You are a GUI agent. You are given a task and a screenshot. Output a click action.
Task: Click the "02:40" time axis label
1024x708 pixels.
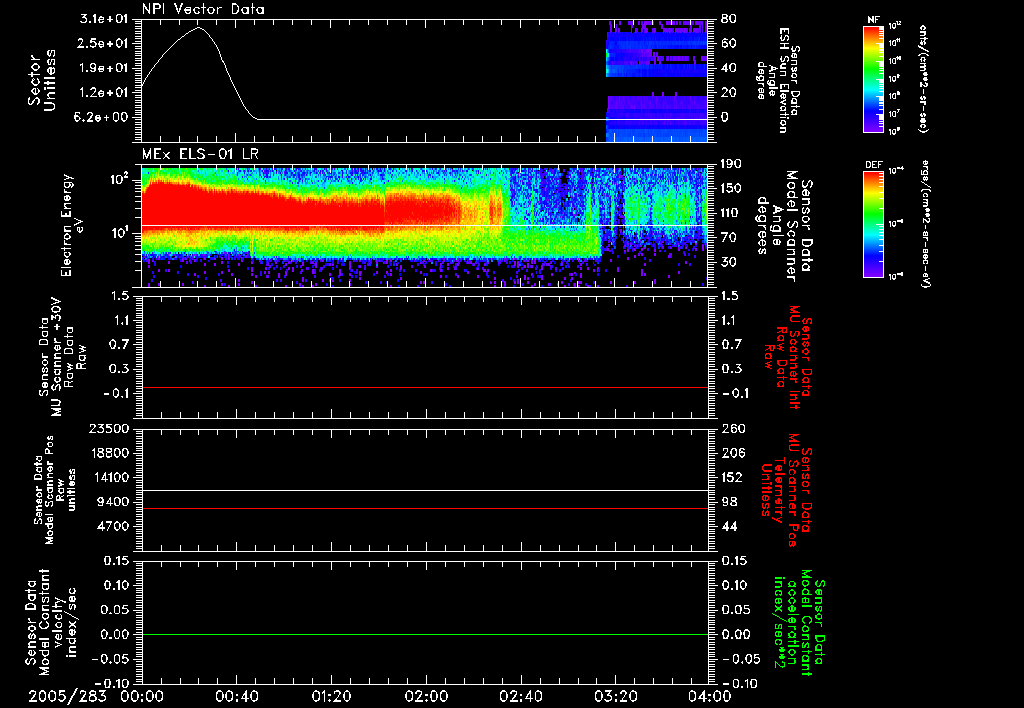coord(521,696)
